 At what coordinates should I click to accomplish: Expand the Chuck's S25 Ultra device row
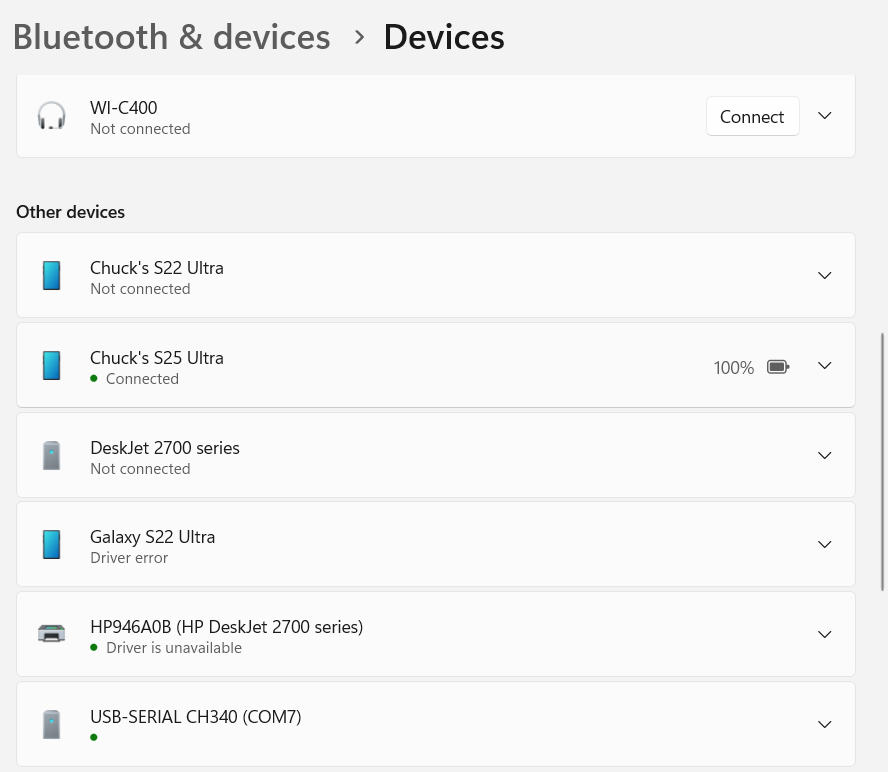click(824, 365)
